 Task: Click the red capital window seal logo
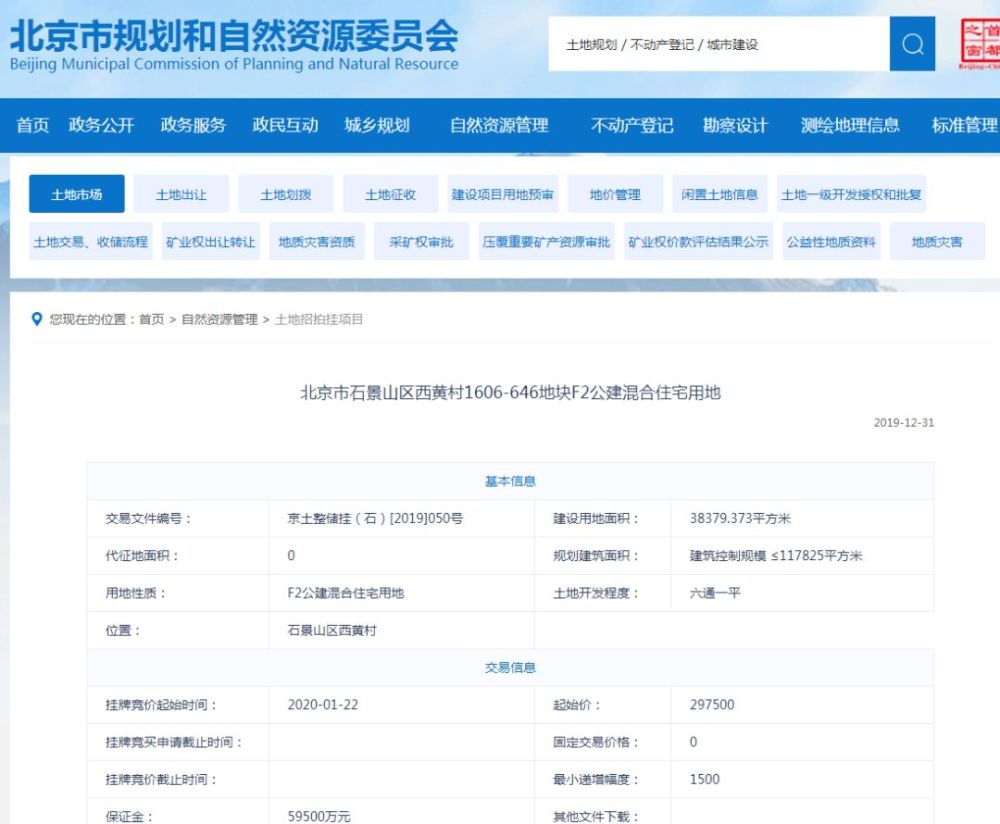click(980, 42)
